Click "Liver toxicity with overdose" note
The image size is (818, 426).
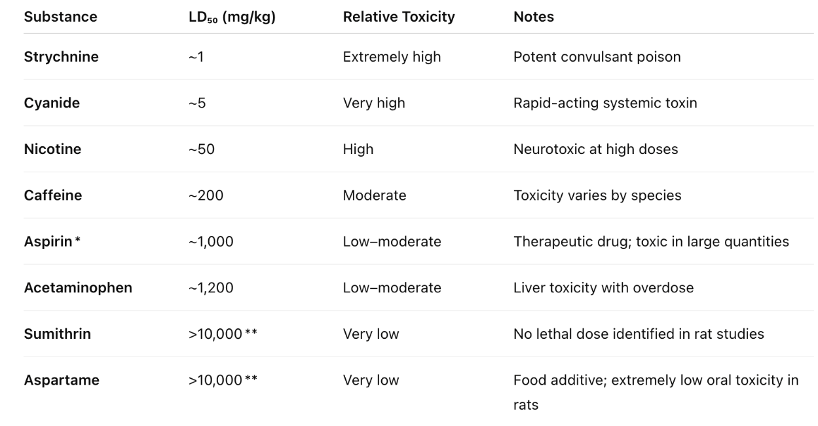tap(603, 288)
